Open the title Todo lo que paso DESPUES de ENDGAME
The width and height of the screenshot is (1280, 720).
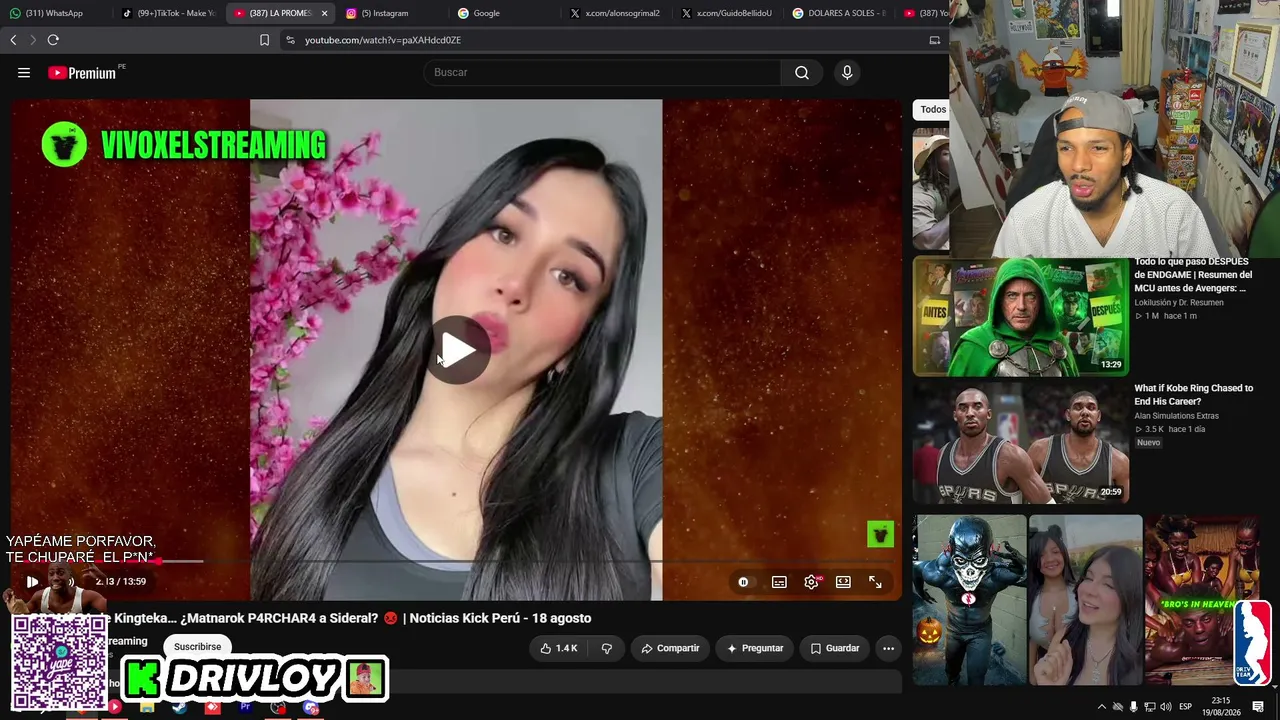click(x=1193, y=275)
